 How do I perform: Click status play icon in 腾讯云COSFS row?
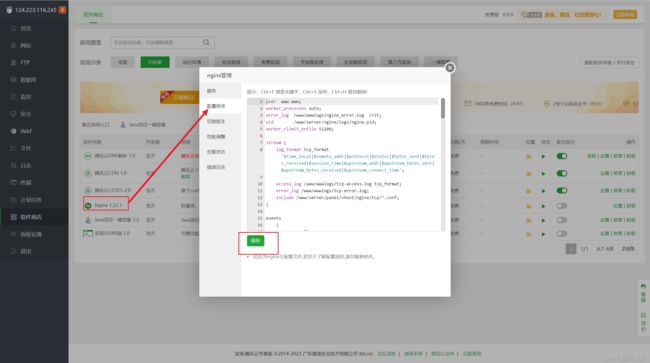tap(543, 191)
